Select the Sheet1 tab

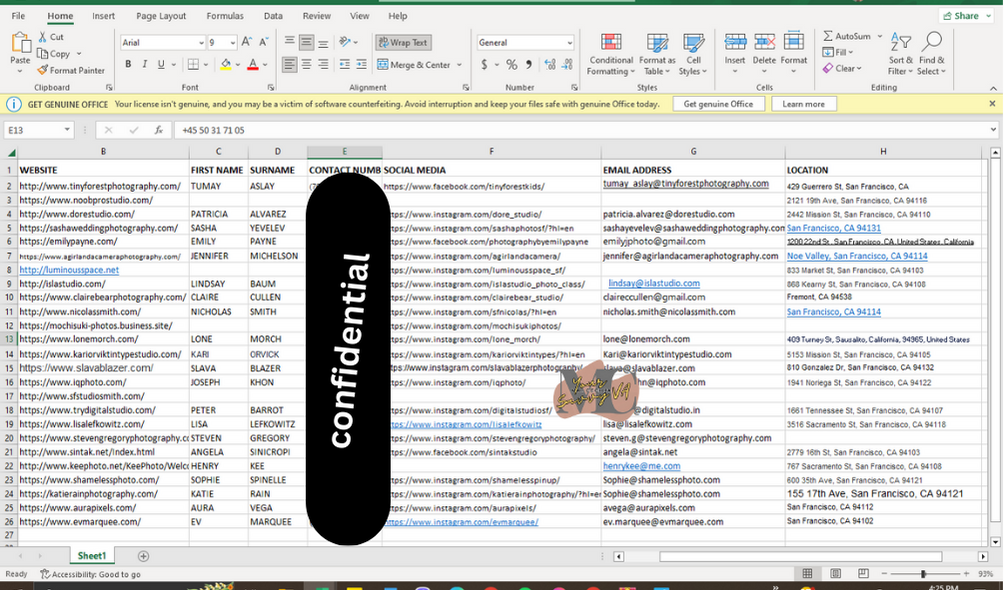tap(92, 556)
